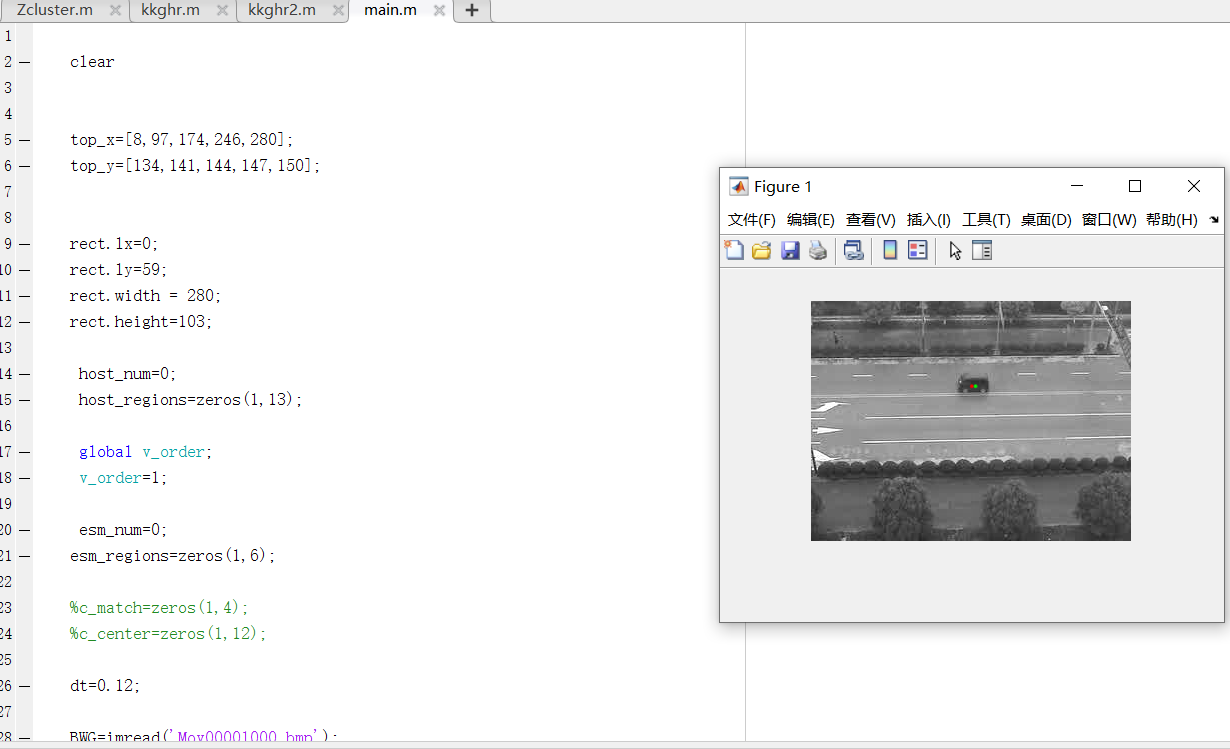
Task: Print Figure 1 using the printer icon
Action: tap(818, 250)
